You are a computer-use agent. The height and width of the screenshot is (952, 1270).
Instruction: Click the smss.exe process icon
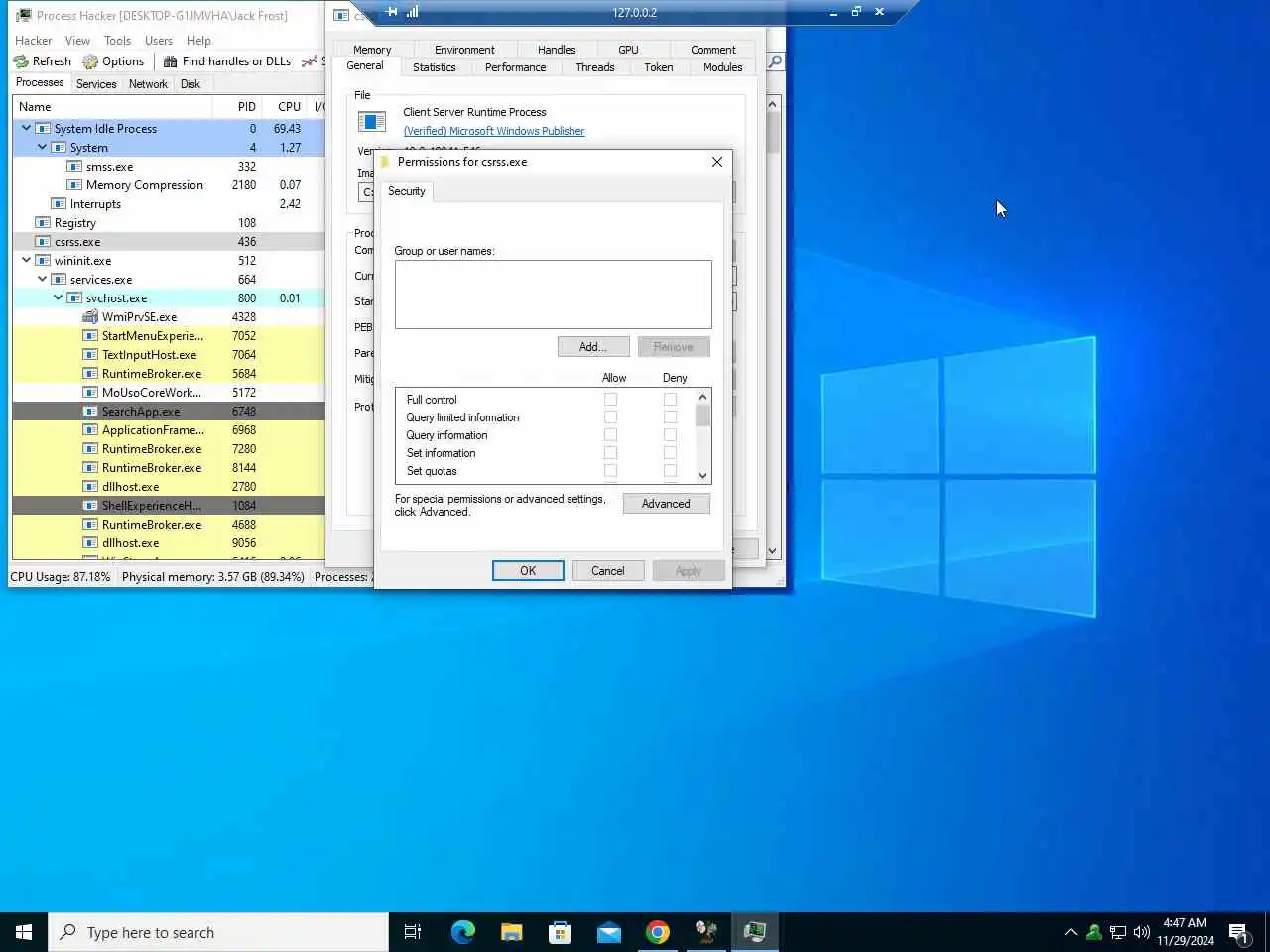click(74, 167)
